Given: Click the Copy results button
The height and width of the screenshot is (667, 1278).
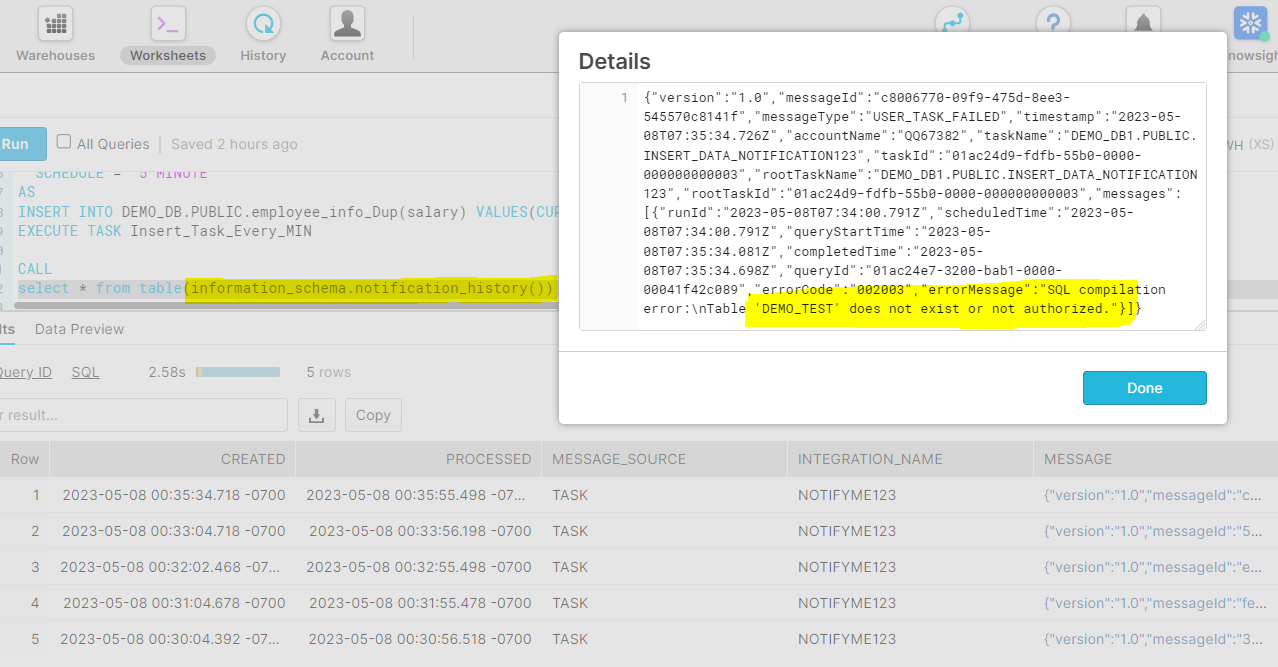Looking at the screenshot, I should [x=373, y=415].
